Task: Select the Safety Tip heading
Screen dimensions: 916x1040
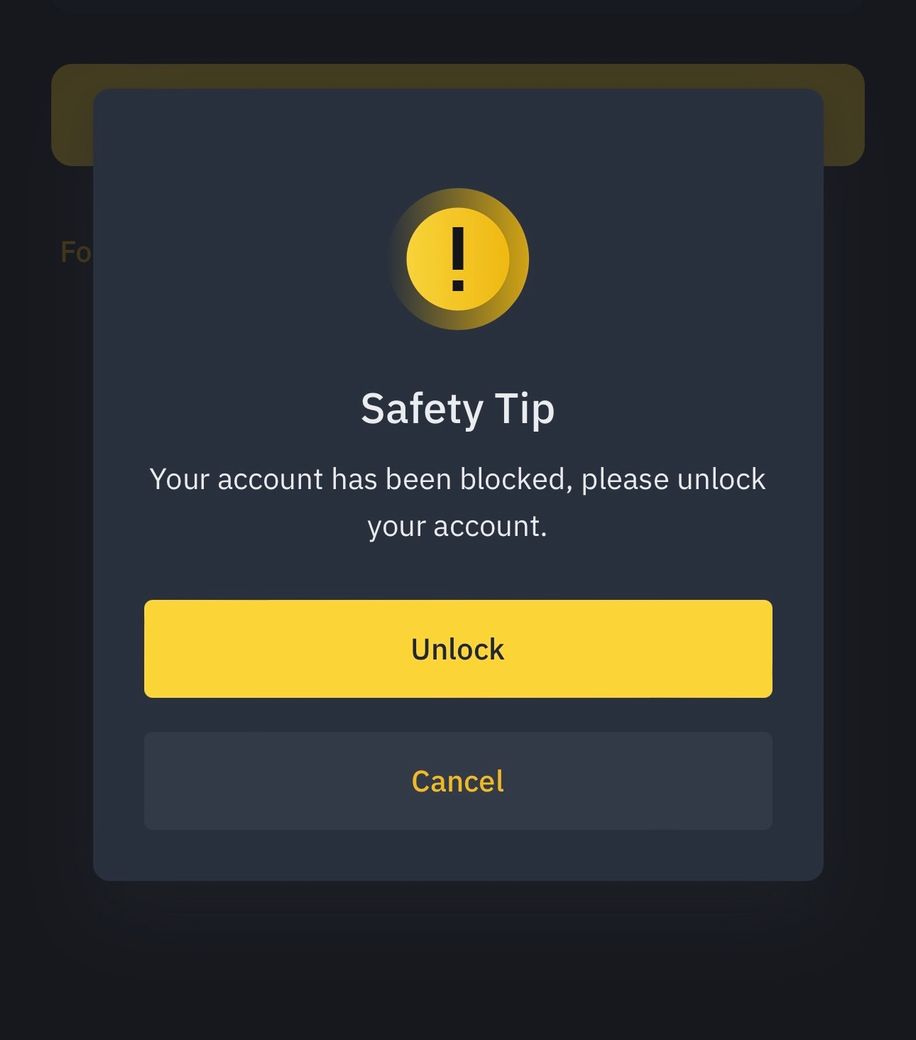Action: tap(458, 408)
